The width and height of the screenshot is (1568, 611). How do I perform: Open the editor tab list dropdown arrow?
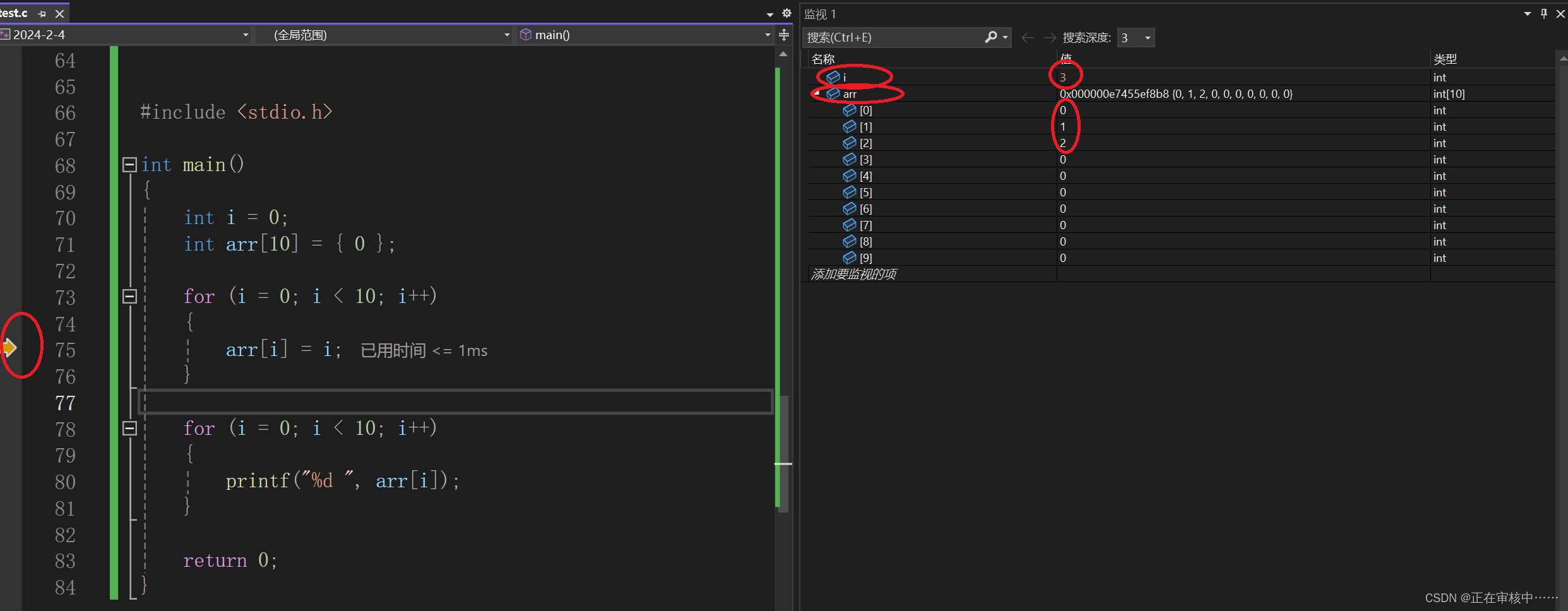pos(770,14)
